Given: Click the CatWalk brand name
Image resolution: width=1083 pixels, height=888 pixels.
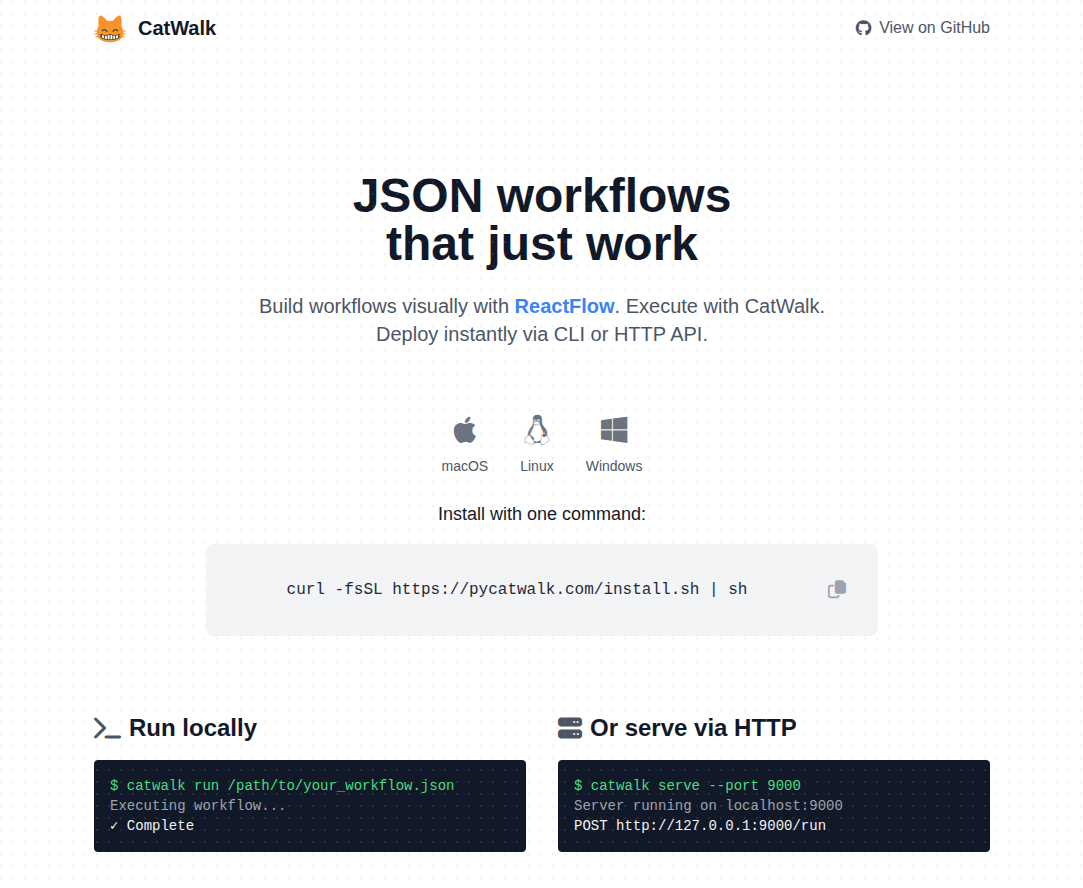Looking at the screenshot, I should point(177,28).
